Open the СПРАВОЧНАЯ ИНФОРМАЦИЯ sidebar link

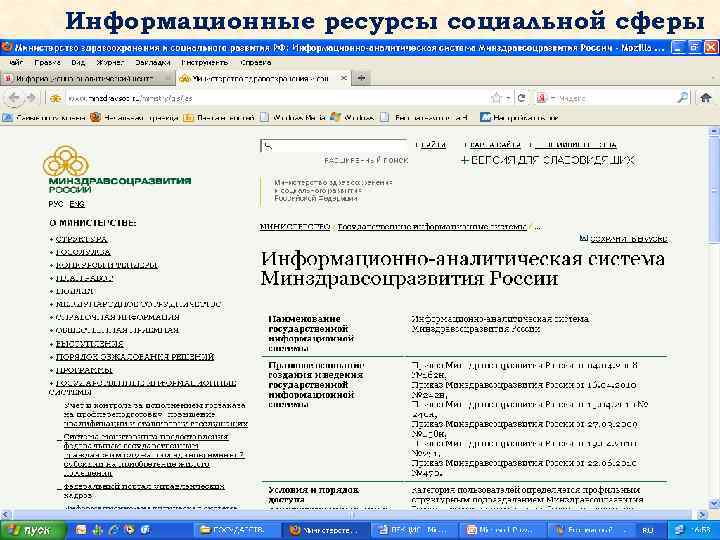tap(118, 317)
